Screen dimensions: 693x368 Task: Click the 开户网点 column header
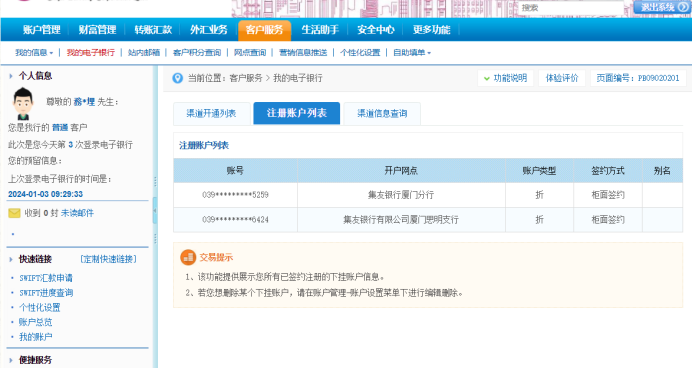pyautogui.click(x=401, y=171)
